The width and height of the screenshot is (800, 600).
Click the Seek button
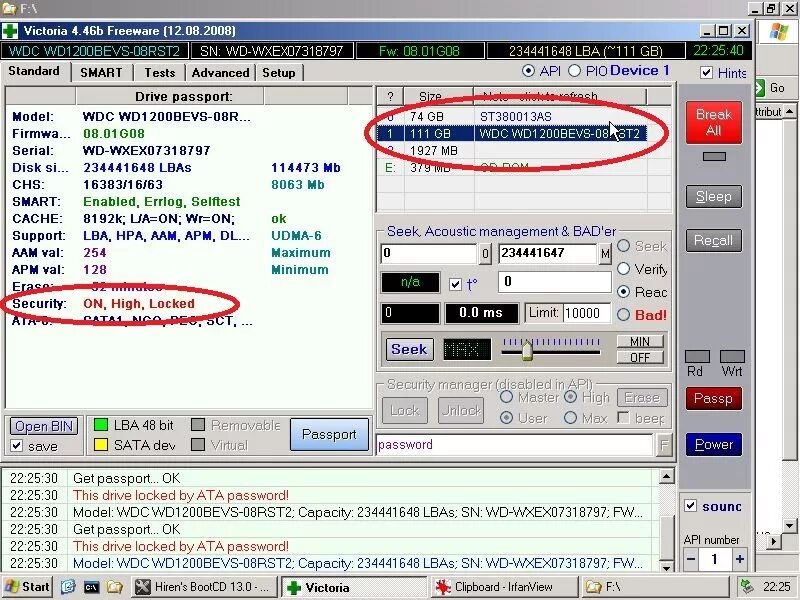(409, 349)
